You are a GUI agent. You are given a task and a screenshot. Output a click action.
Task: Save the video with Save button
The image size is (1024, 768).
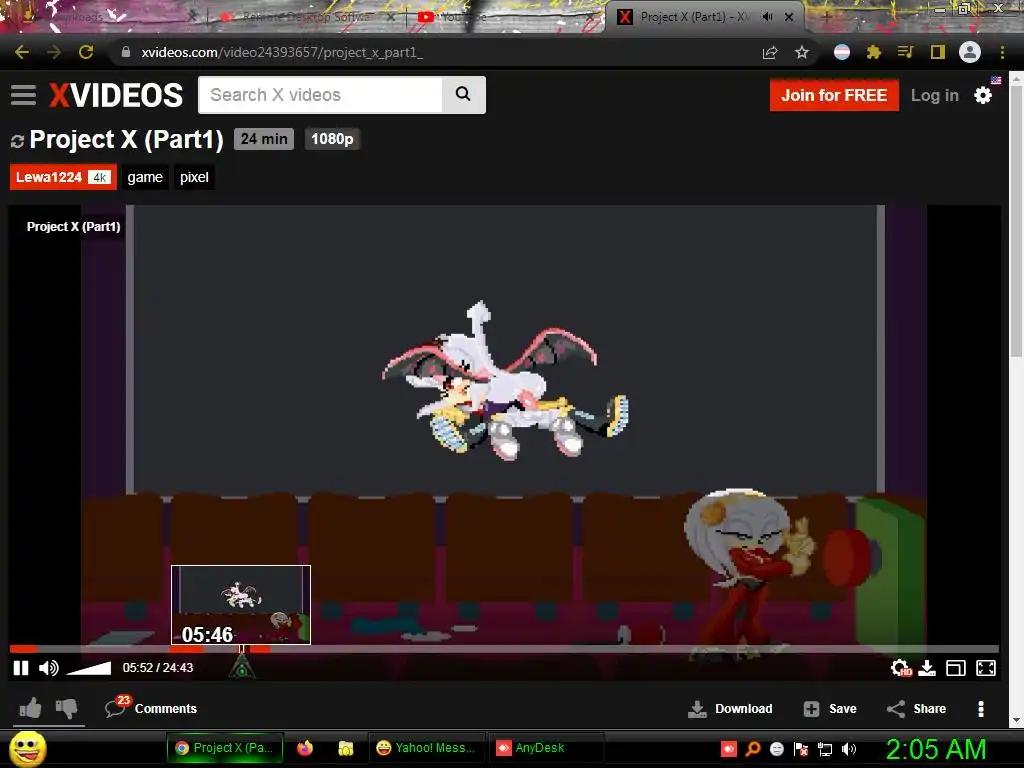click(829, 709)
